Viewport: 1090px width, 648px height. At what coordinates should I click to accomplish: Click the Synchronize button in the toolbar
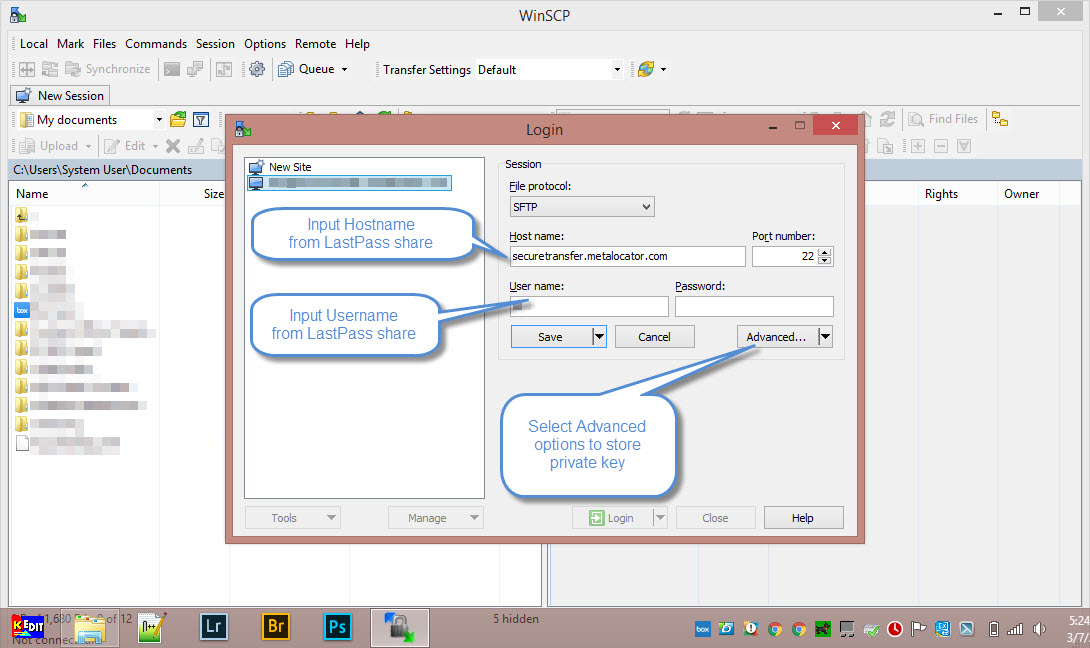pyautogui.click(x=108, y=69)
